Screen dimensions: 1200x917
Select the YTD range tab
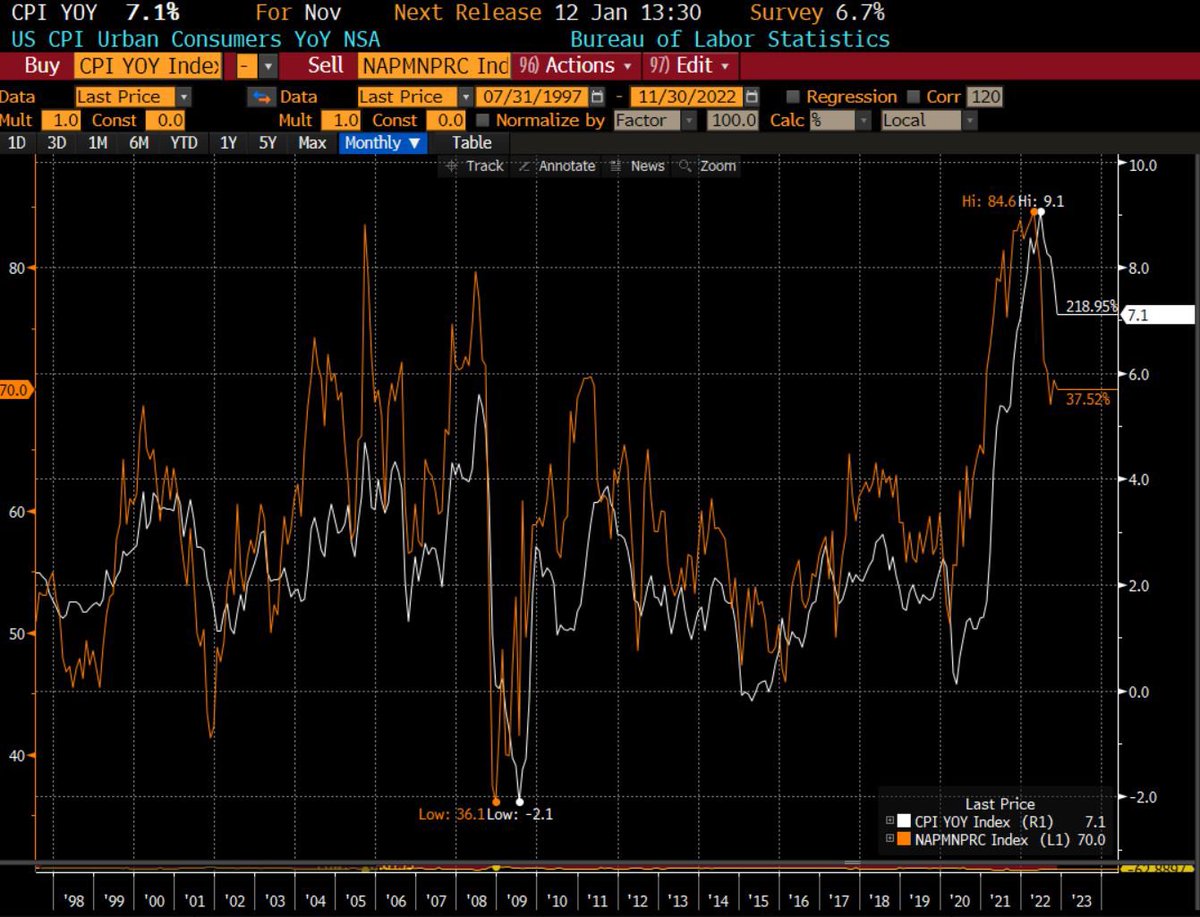[184, 143]
